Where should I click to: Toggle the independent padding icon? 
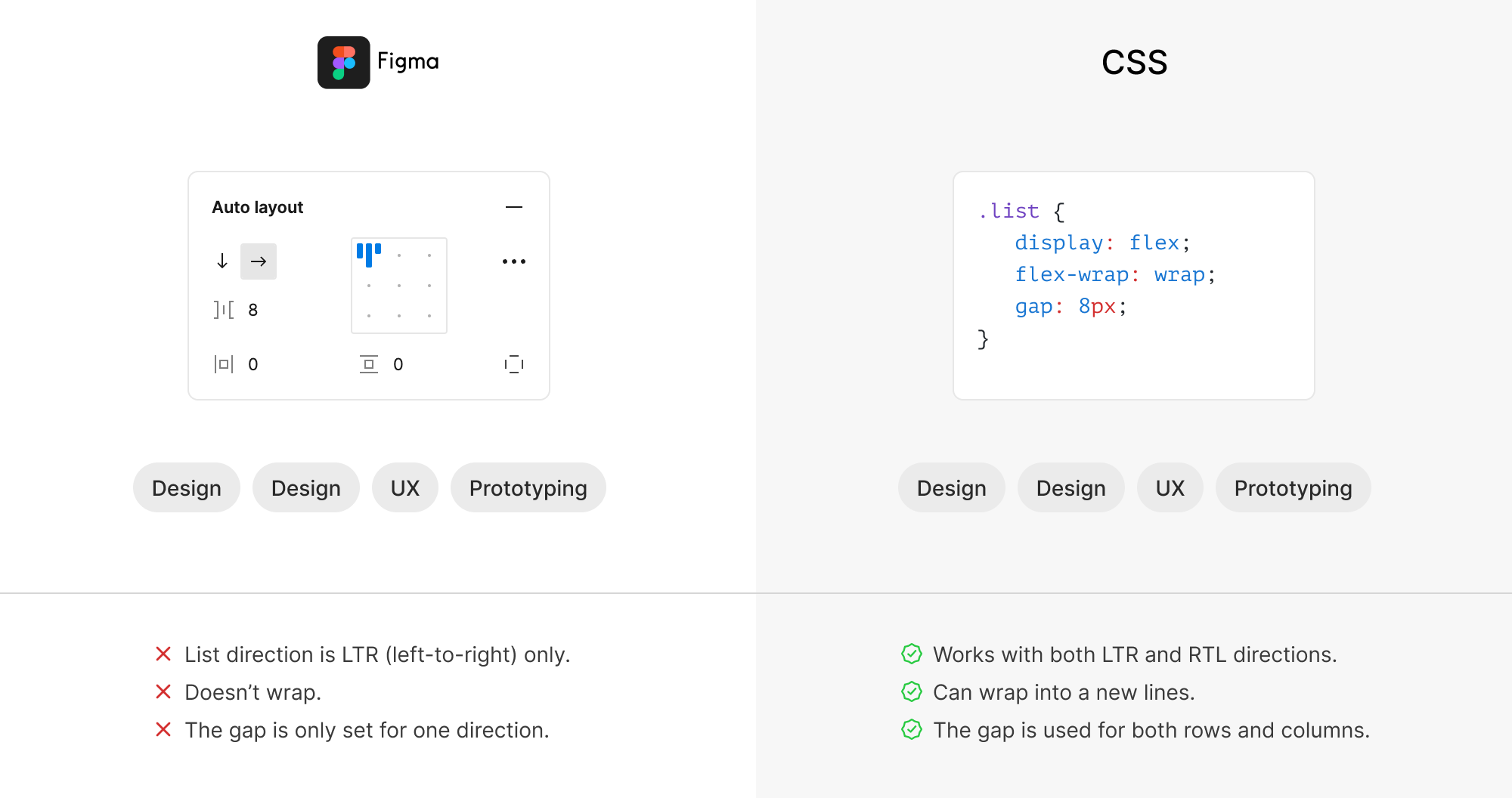(x=514, y=364)
